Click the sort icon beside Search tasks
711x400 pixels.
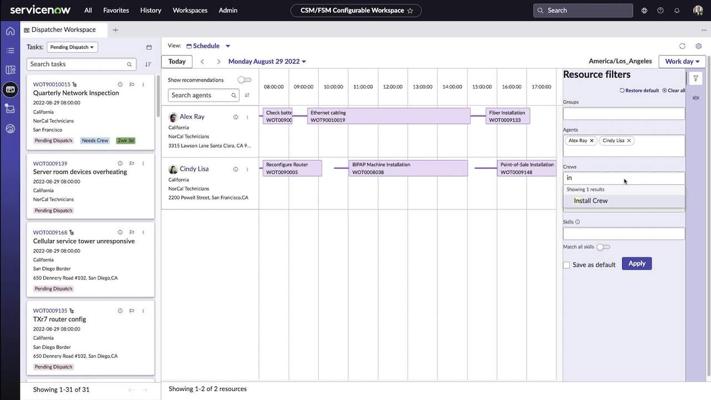point(148,64)
